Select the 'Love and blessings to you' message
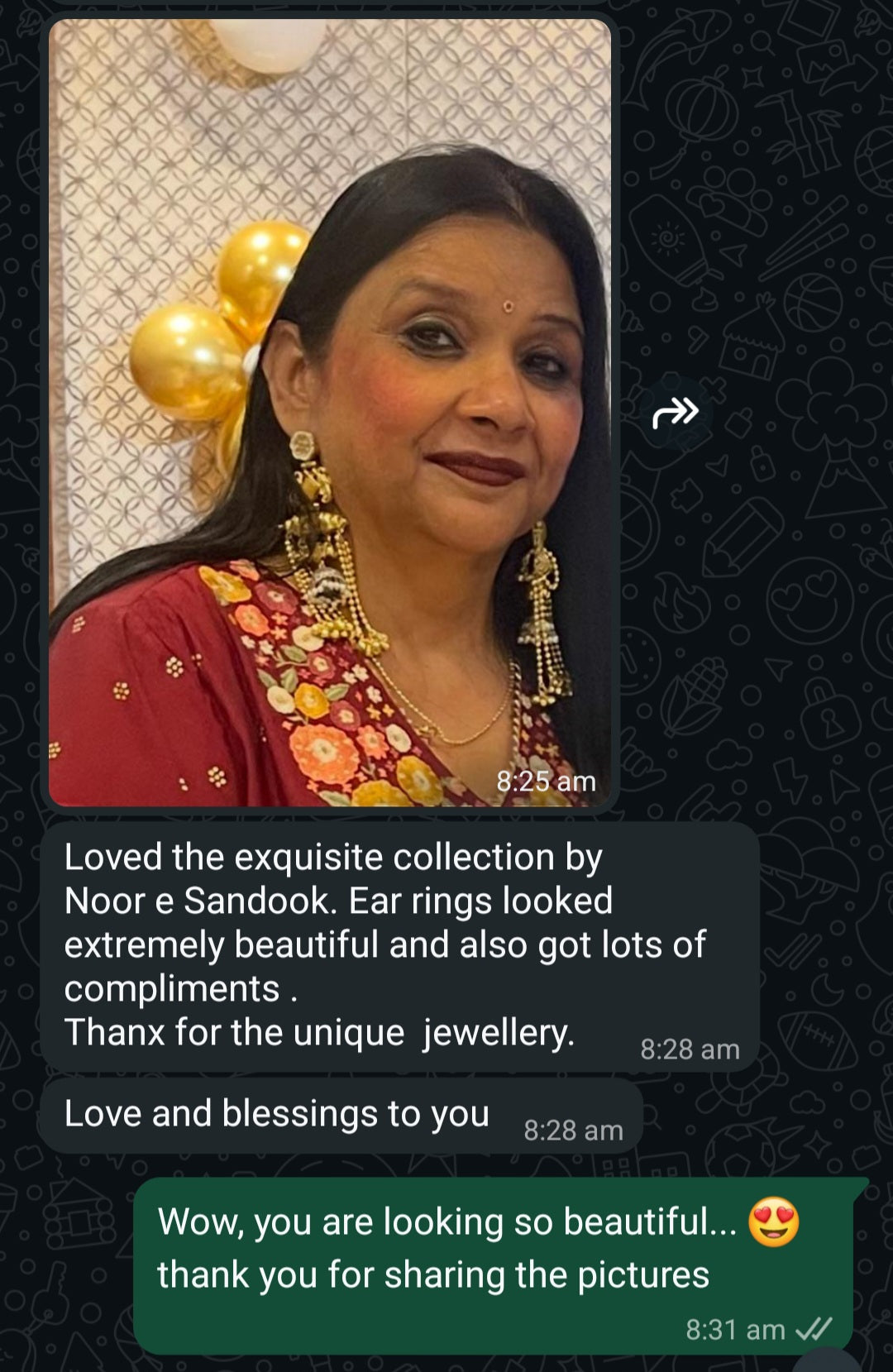The width and height of the screenshot is (893, 1372). click(341, 1116)
